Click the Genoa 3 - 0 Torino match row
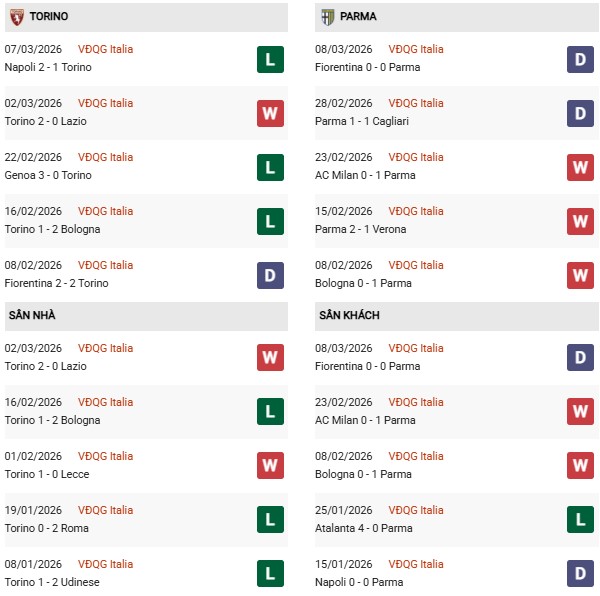 [x=48, y=175]
